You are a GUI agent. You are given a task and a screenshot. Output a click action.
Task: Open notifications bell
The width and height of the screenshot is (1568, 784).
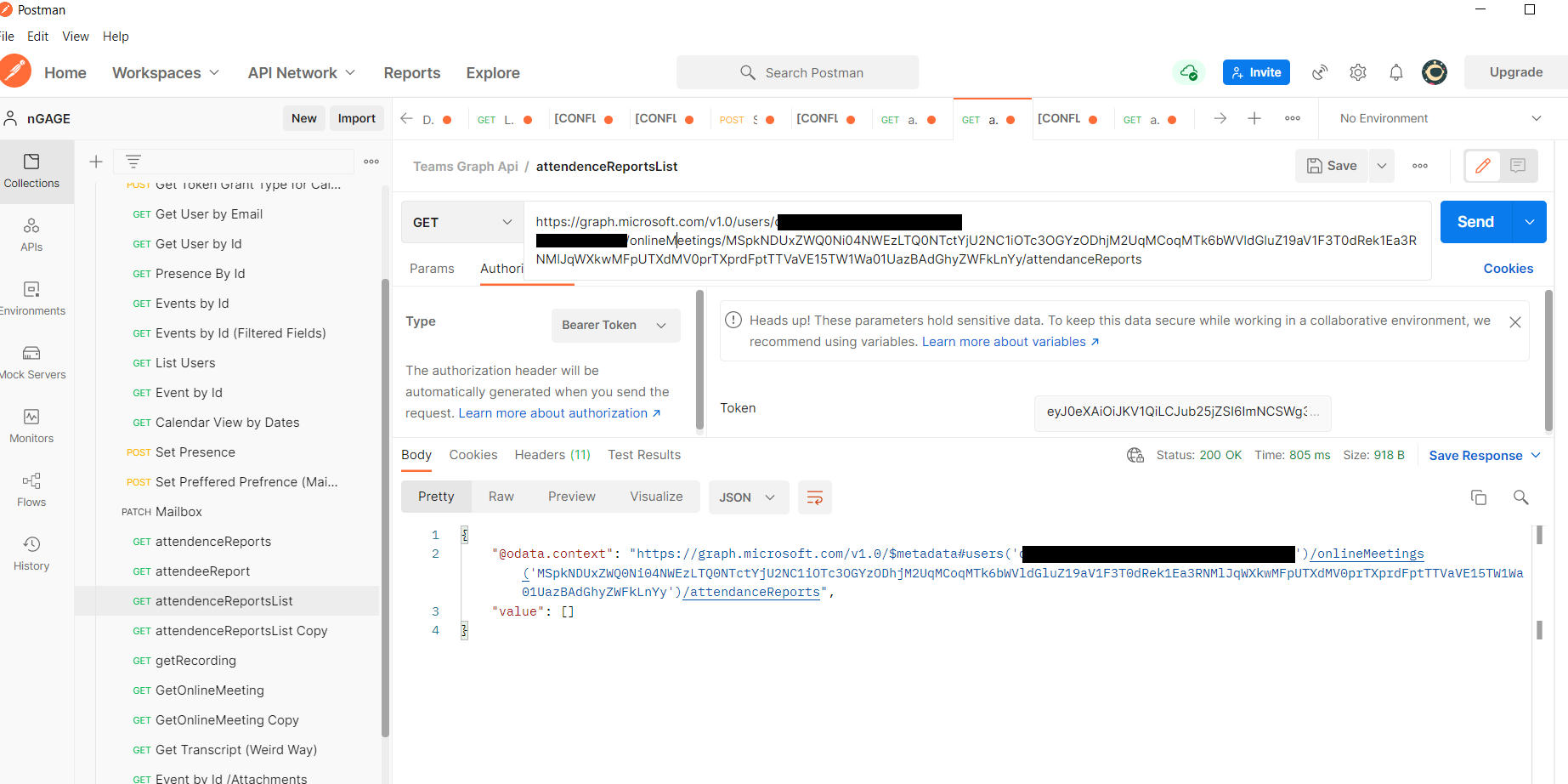1396,72
